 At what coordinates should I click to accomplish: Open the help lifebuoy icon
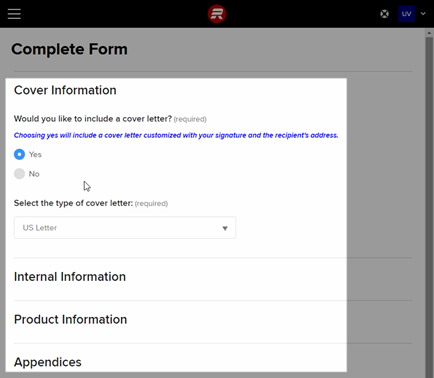coord(384,14)
